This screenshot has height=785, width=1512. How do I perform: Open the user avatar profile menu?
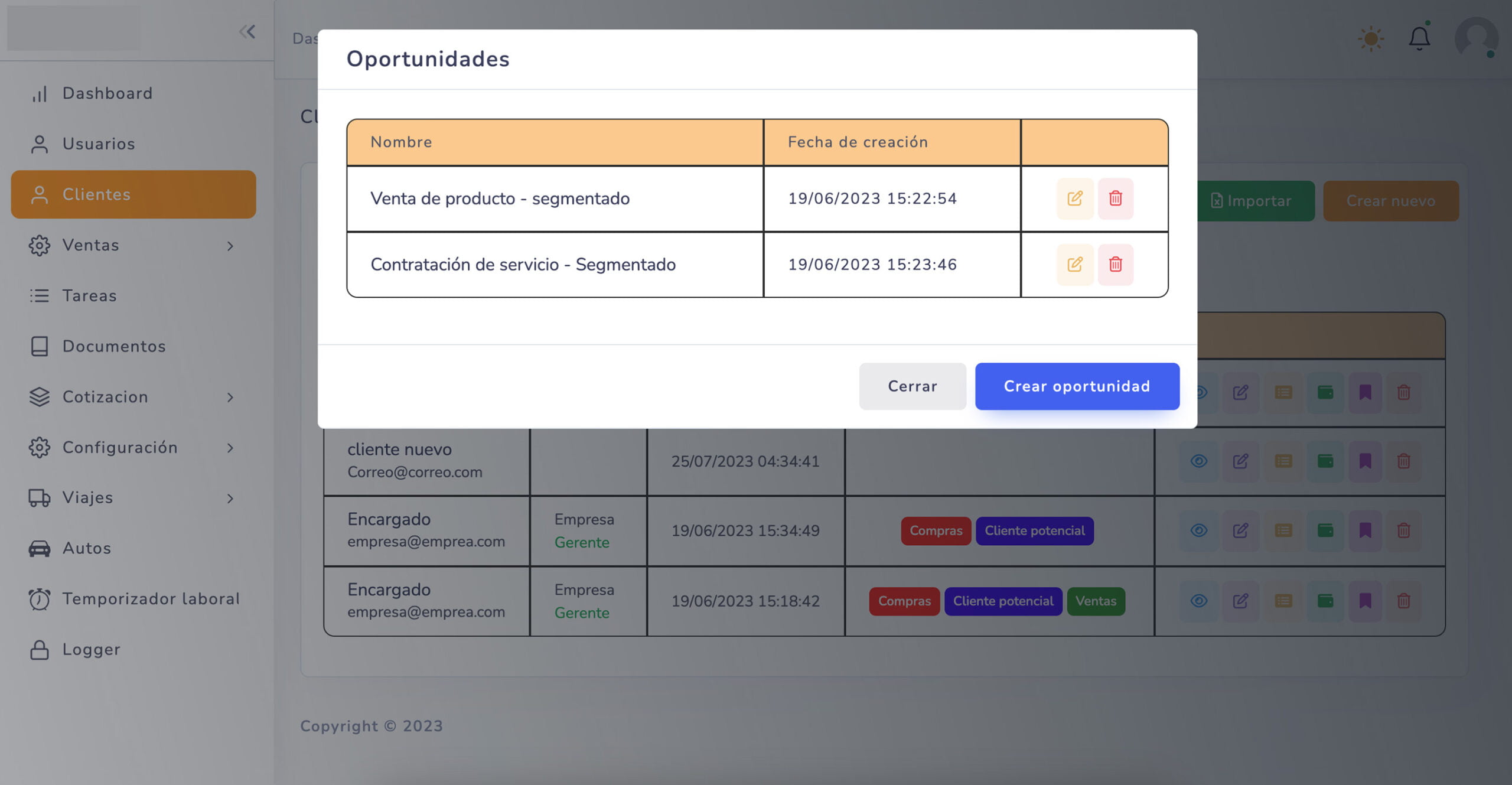1476,38
